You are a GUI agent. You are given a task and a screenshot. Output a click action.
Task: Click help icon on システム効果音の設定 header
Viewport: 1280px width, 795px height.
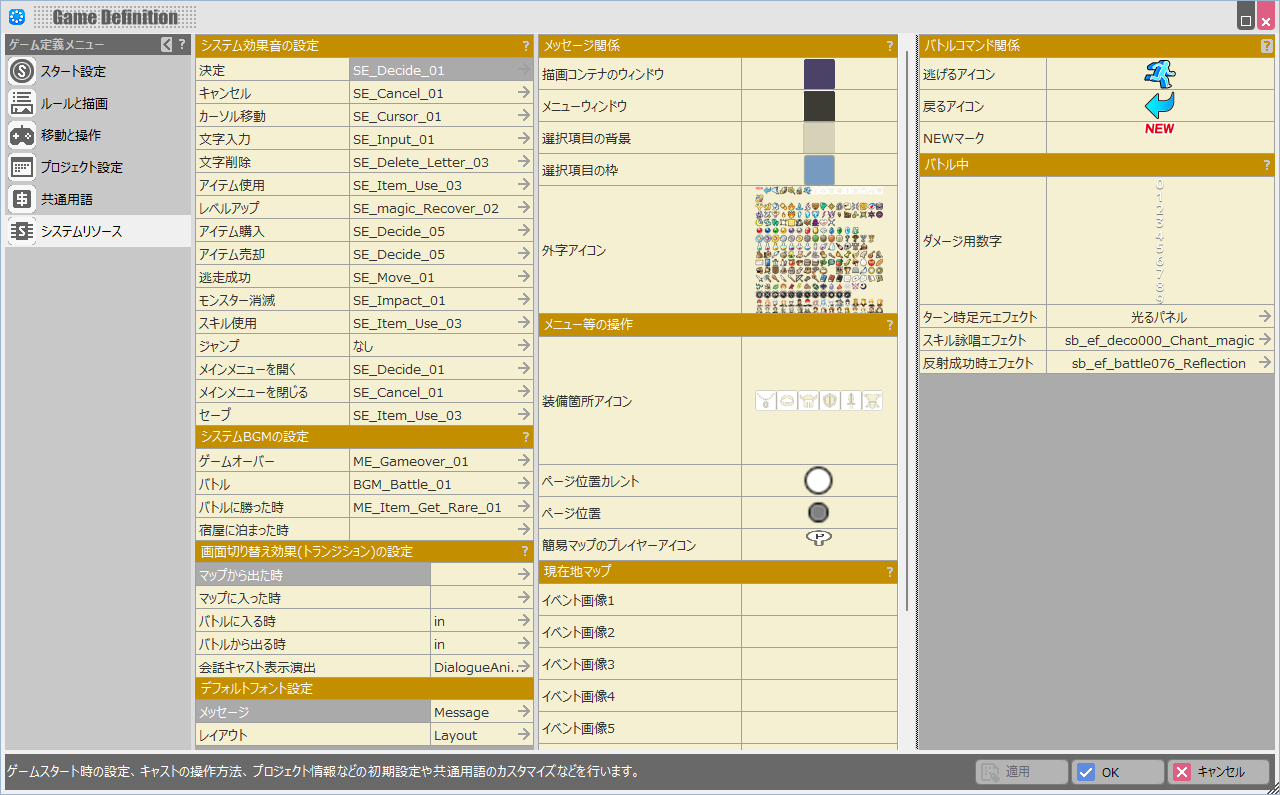click(x=525, y=46)
